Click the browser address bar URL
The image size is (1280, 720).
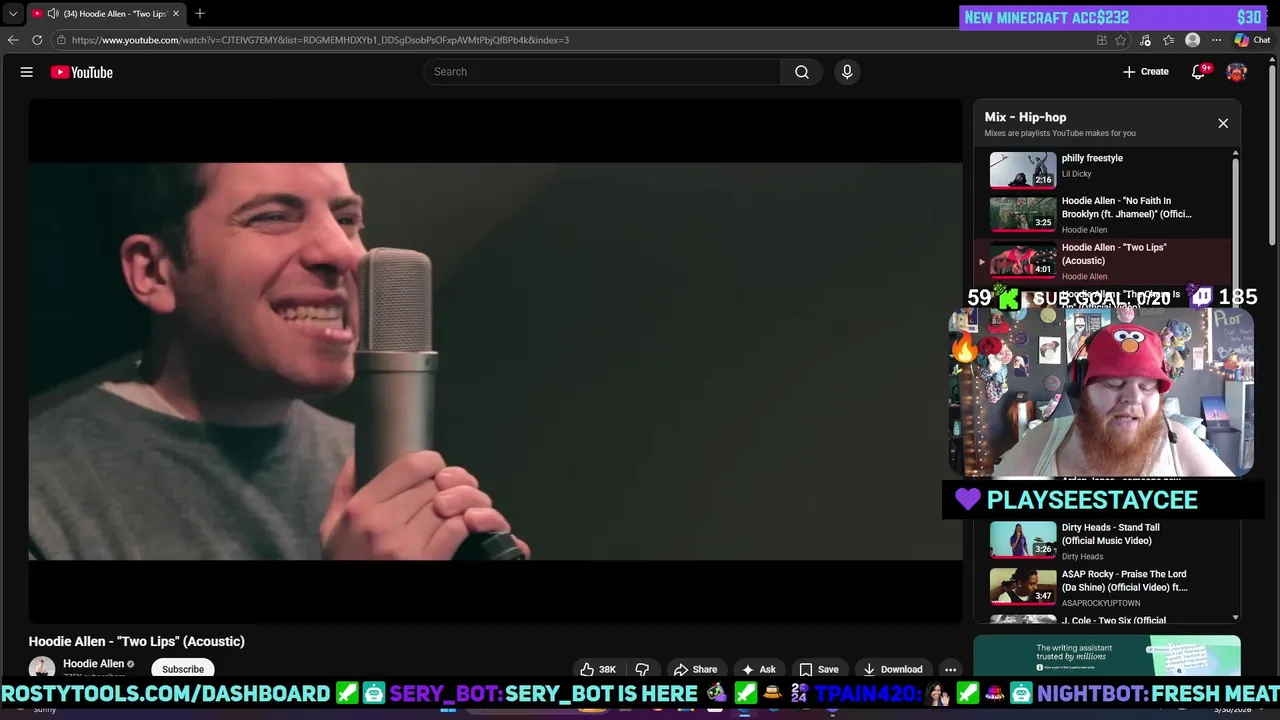[x=320, y=40]
